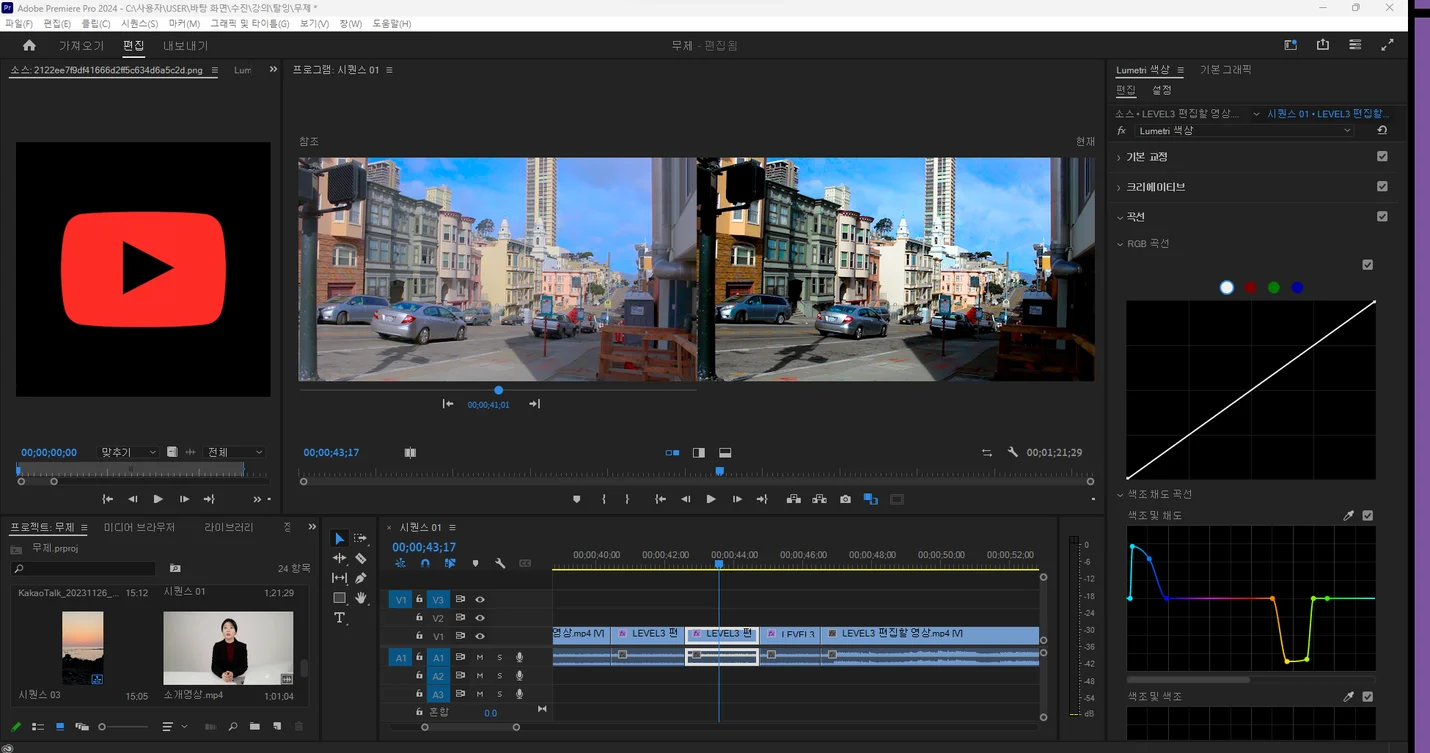Image resolution: width=1430 pixels, height=753 pixels.
Task: Disable the 크리에이티브 section checkbox
Action: coord(1382,187)
